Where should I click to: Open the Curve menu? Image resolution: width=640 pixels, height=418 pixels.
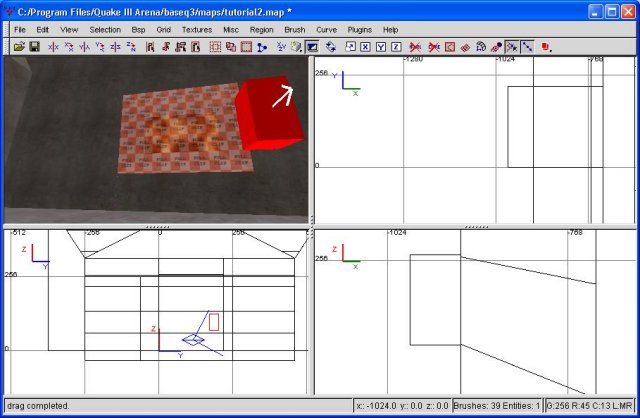tap(327, 29)
